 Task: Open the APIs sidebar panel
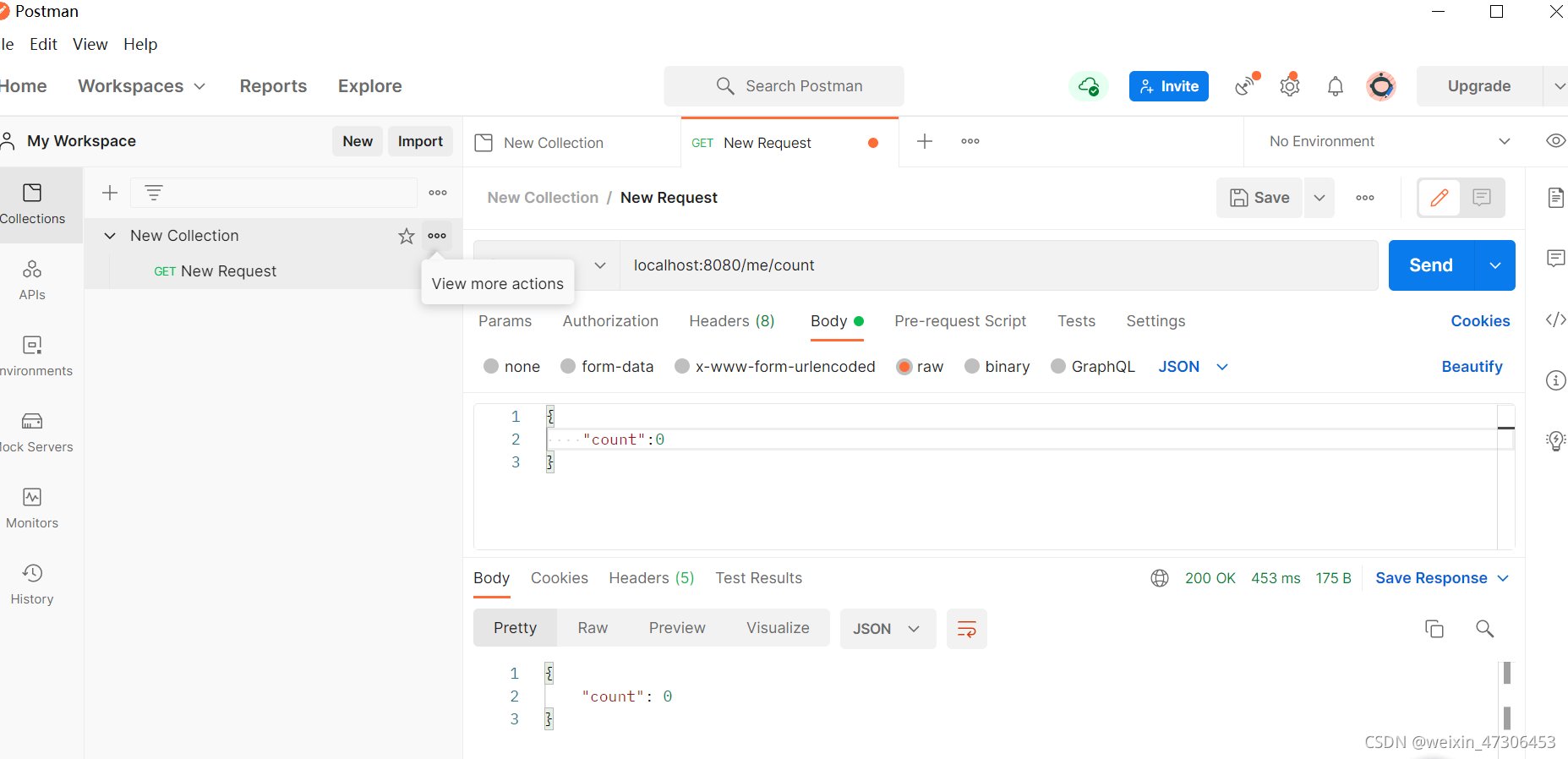tap(32, 281)
